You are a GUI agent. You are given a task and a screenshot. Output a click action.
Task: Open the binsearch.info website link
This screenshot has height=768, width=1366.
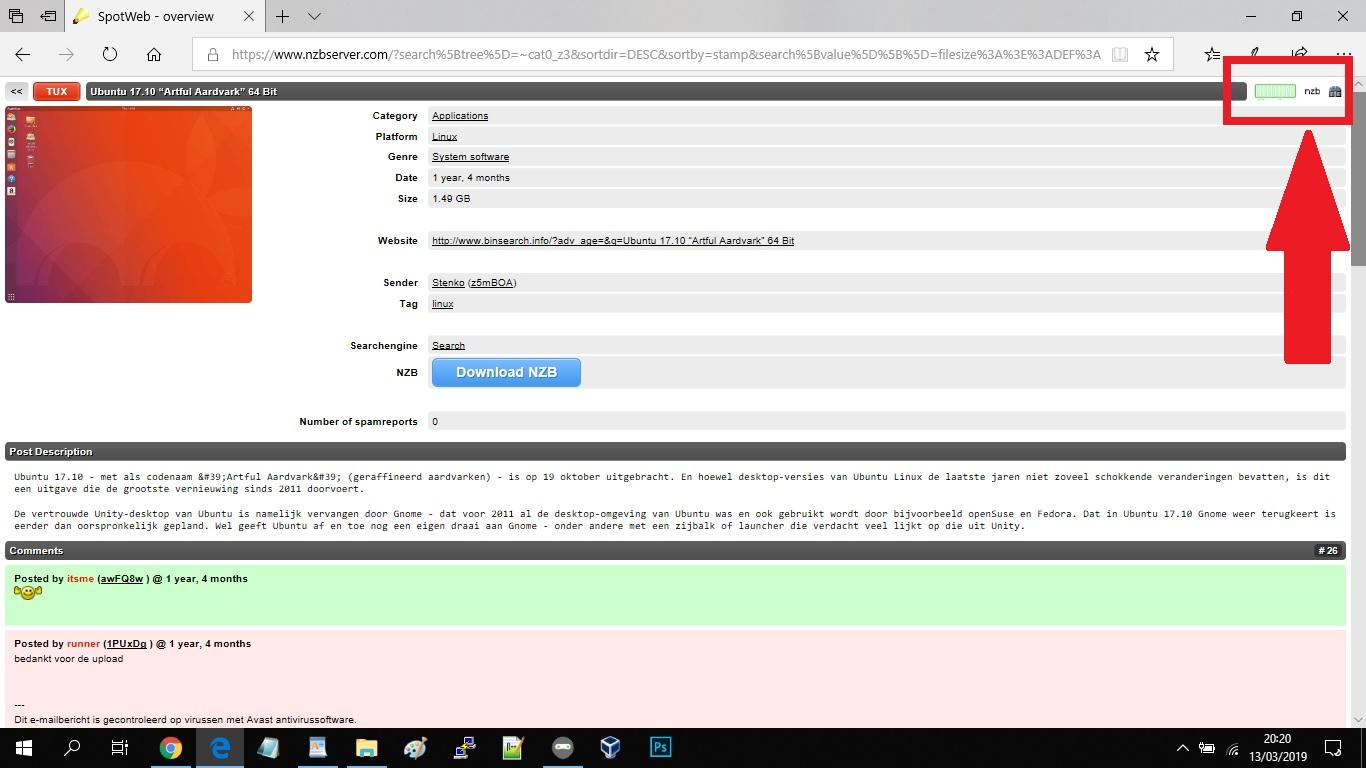tap(613, 241)
